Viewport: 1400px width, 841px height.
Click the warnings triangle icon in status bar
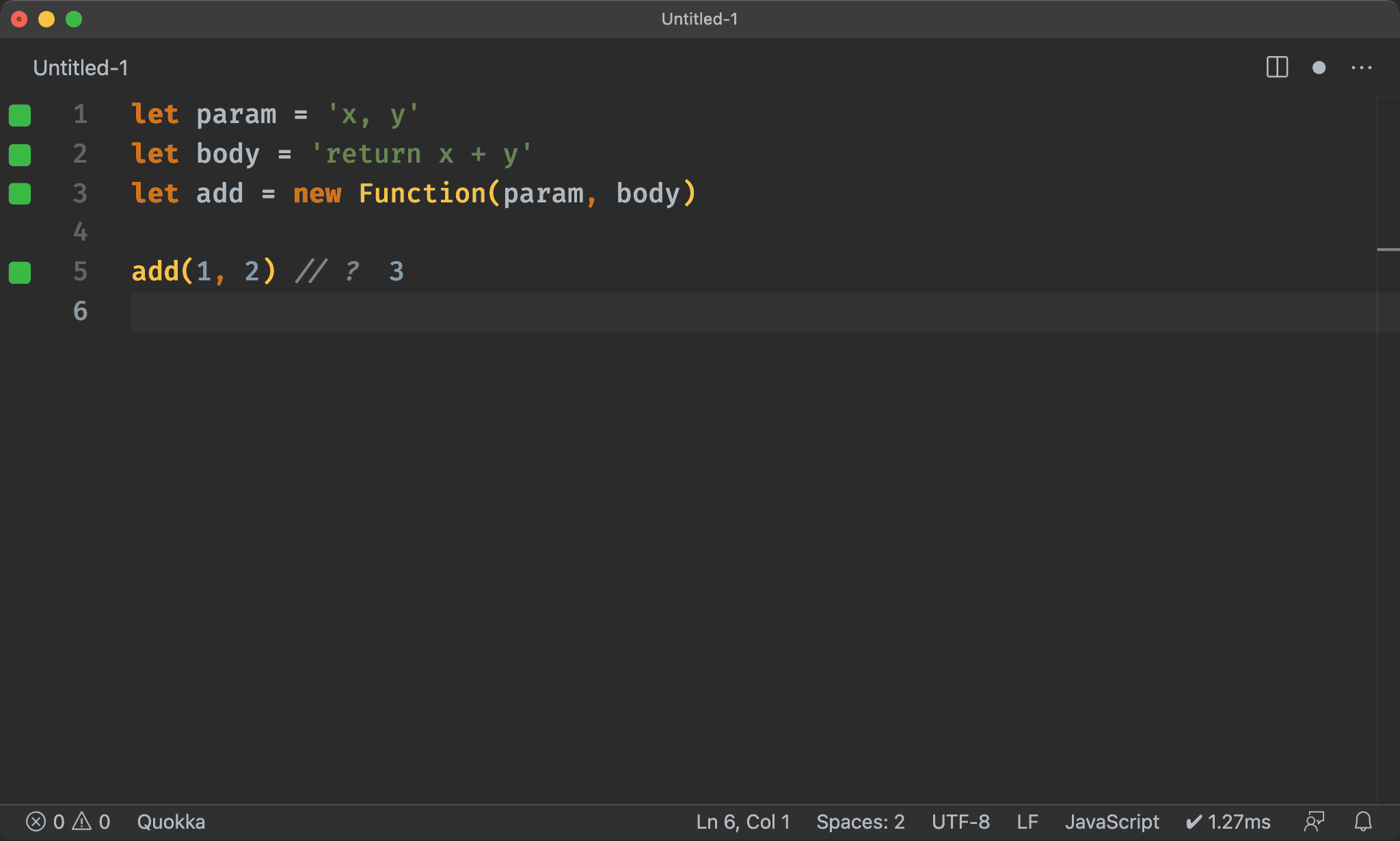[x=82, y=821]
